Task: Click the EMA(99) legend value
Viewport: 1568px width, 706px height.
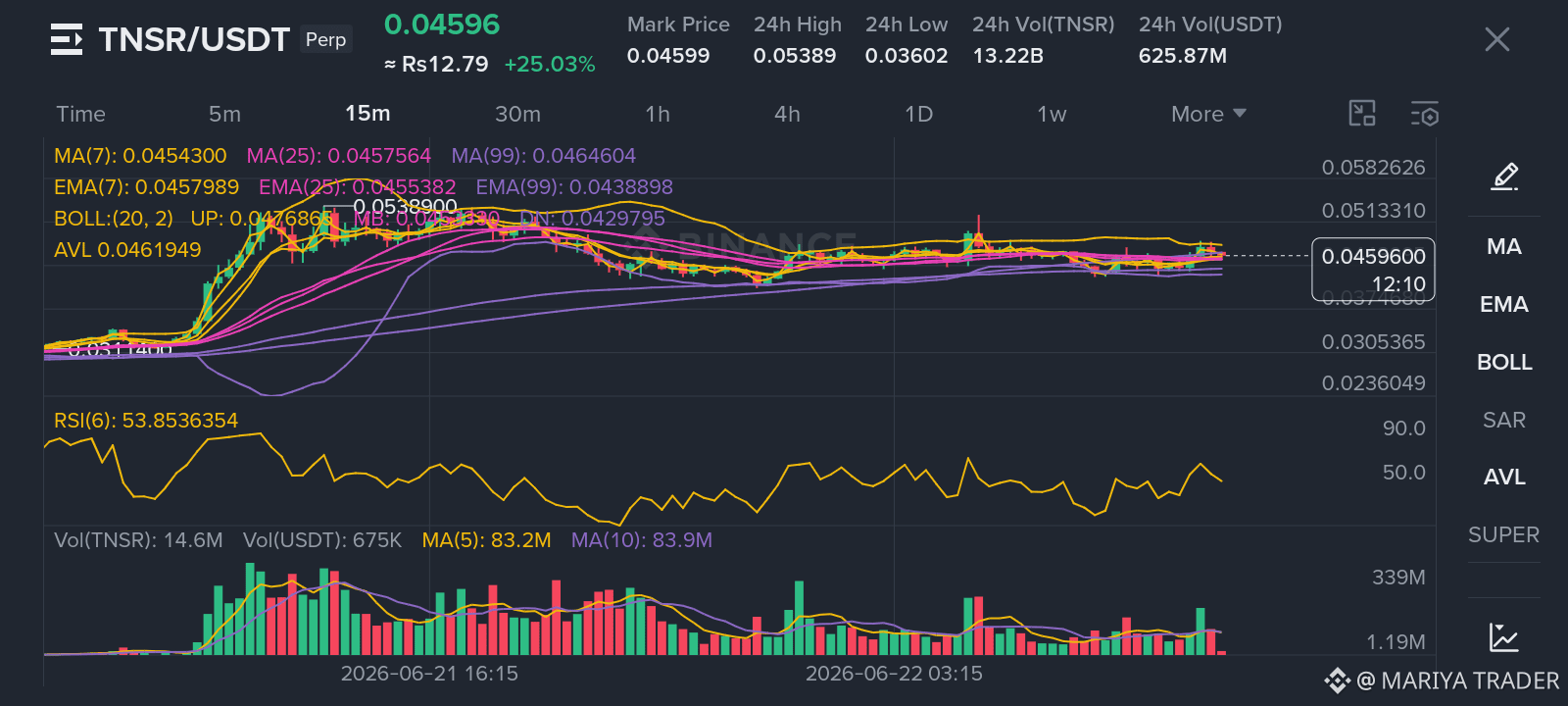Action: 574,187
